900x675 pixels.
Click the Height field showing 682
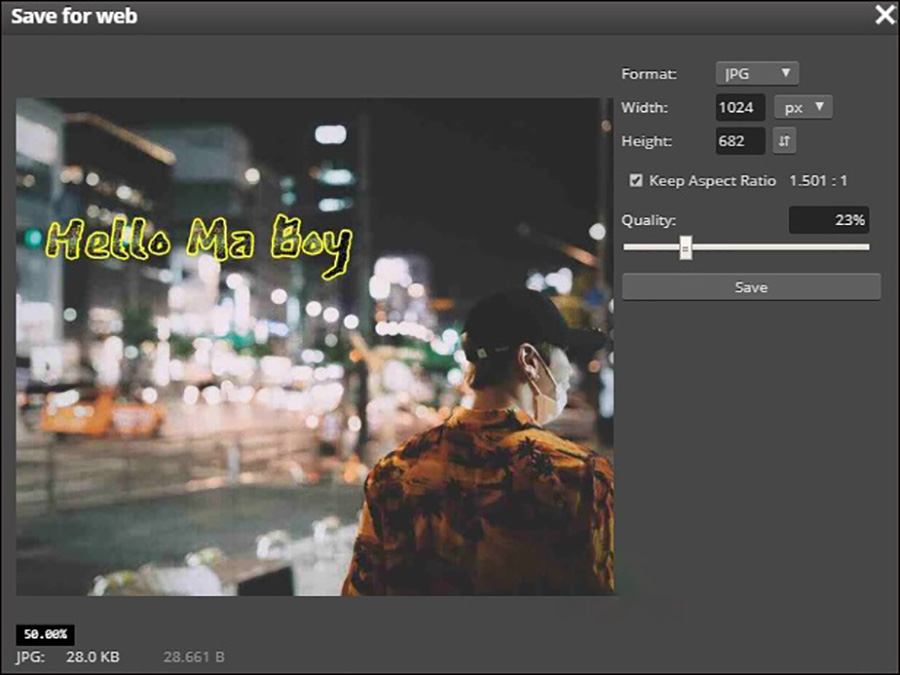pos(740,141)
